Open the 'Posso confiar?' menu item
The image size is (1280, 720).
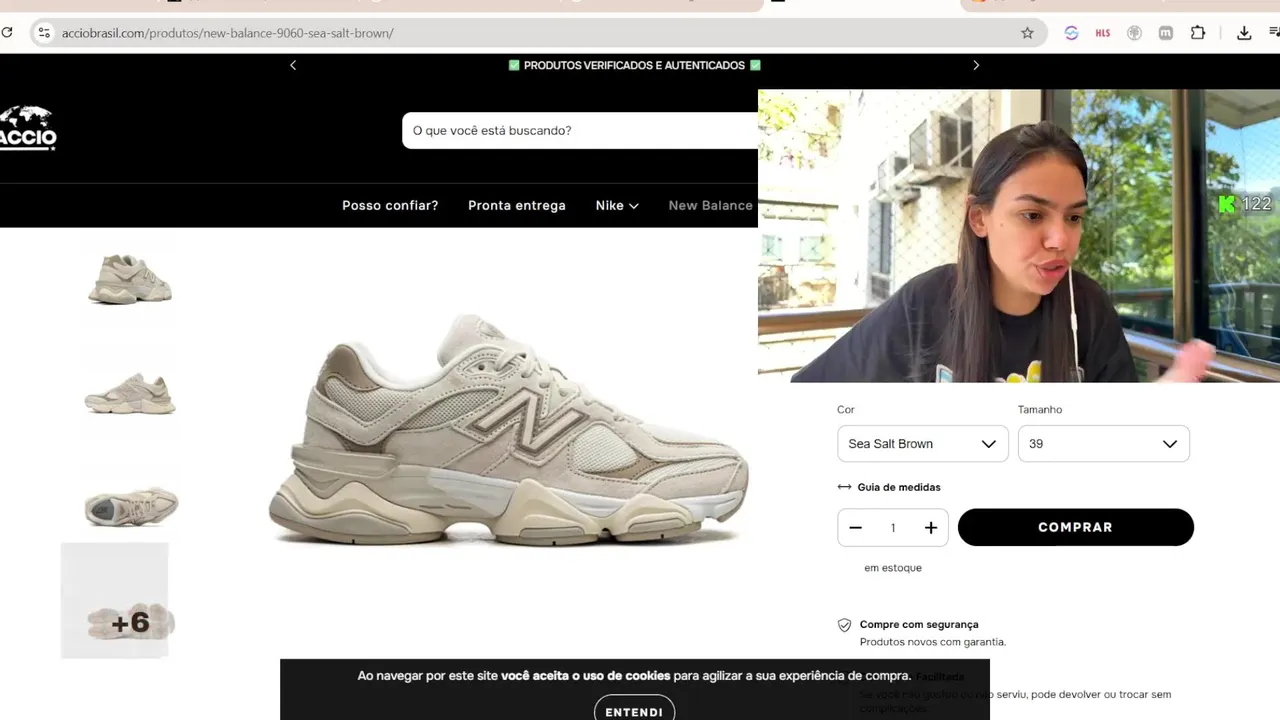click(390, 205)
